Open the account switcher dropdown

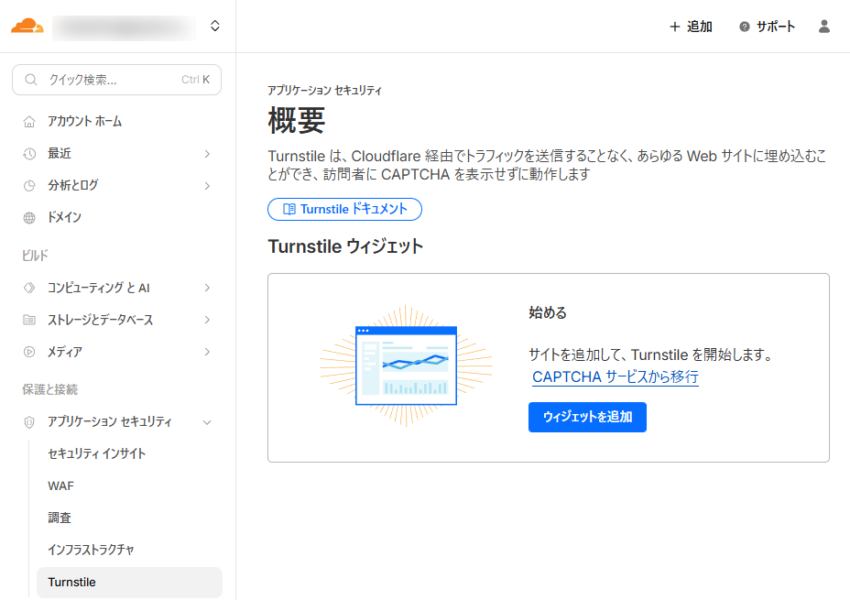click(x=215, y=27)
